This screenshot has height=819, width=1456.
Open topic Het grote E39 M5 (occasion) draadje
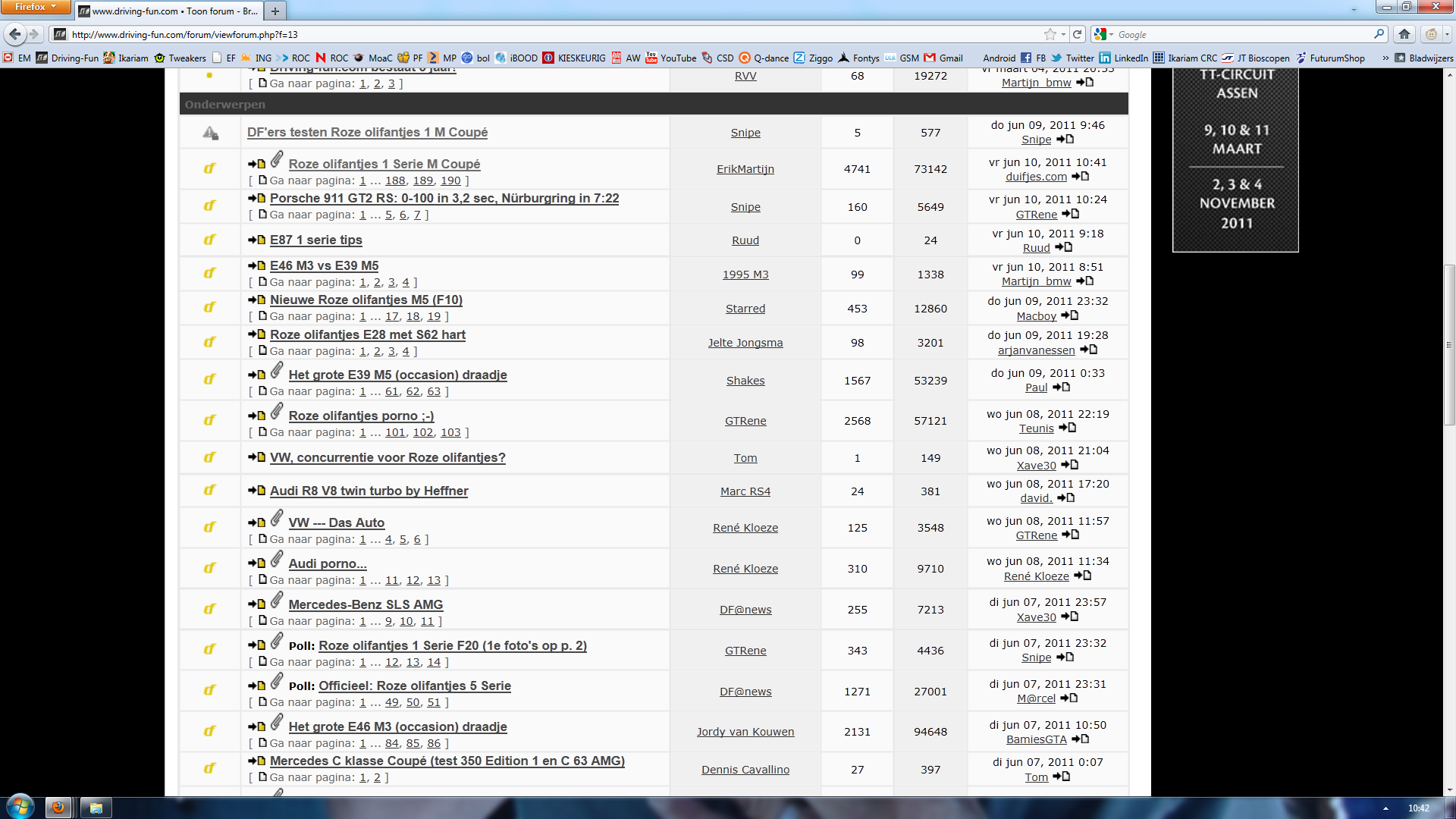pyautogui.click(x=397, y=375)
